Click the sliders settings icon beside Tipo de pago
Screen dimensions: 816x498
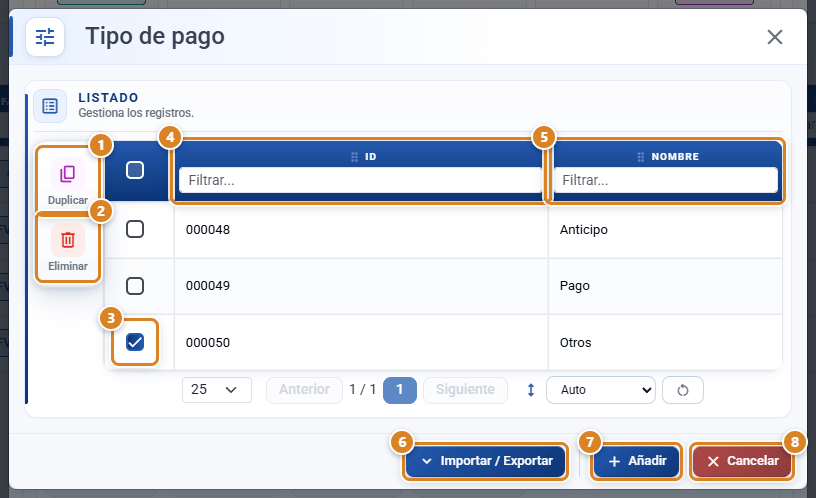pos(45,37)
